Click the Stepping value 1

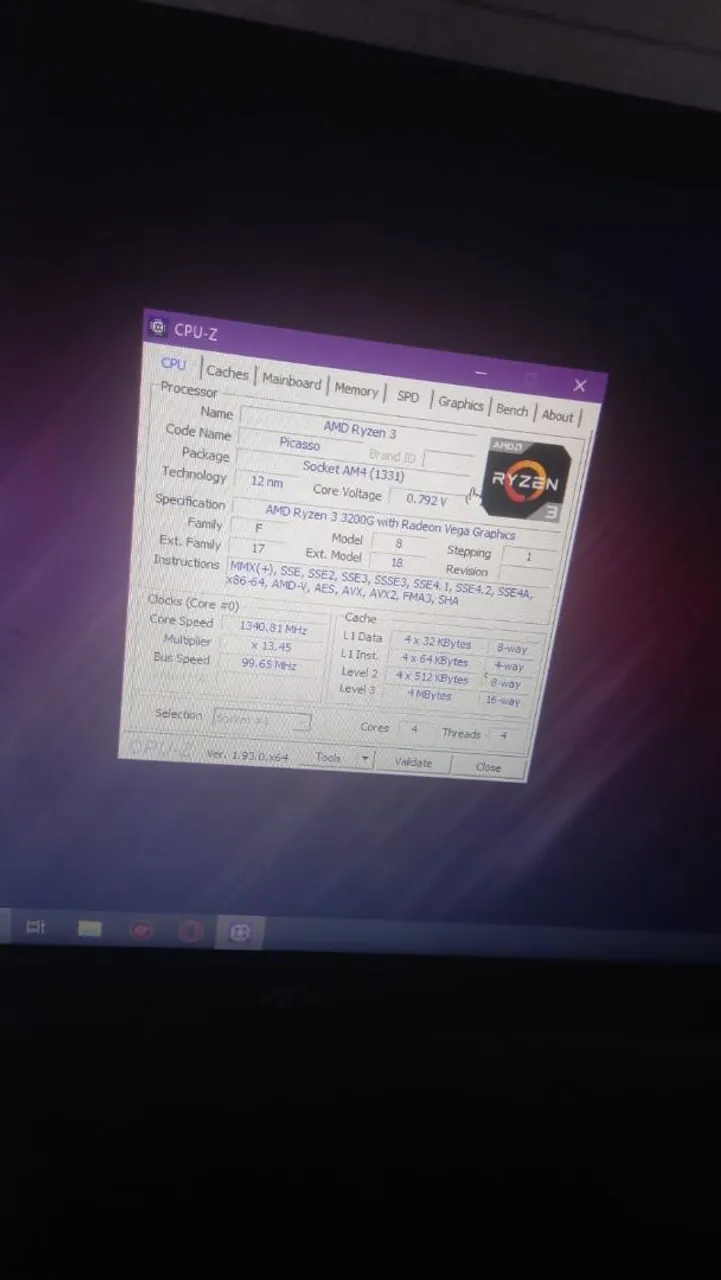(528, 557)
